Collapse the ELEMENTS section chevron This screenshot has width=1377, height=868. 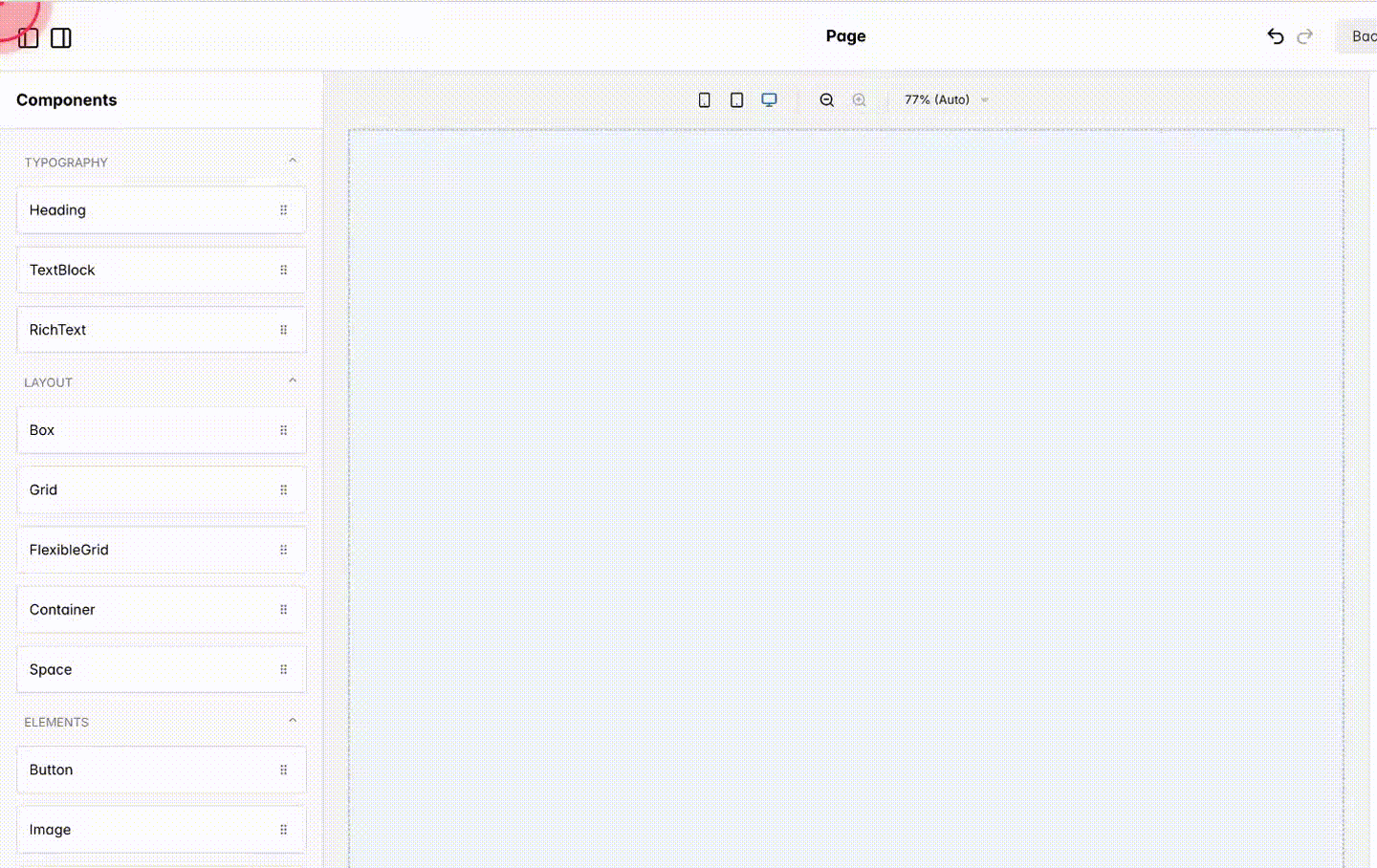[293, 720]
